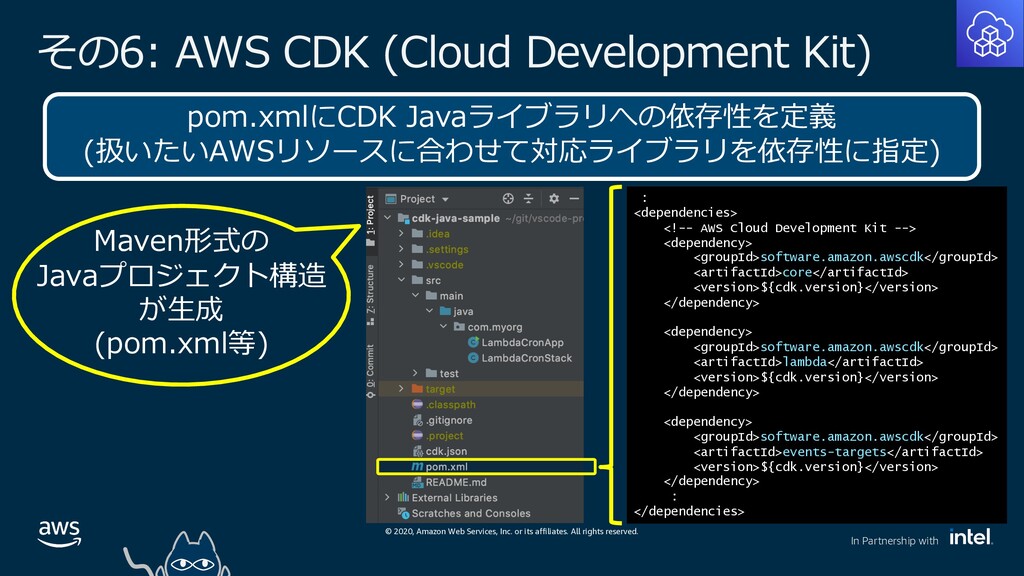This screenshot has width=1024, height=576.
Task: Select the .gitignore file name
Action: 449,420
